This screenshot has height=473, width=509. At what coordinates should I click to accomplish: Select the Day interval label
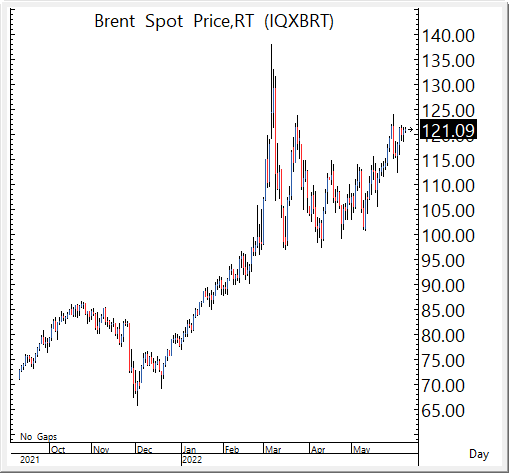(x=479, y=454)
